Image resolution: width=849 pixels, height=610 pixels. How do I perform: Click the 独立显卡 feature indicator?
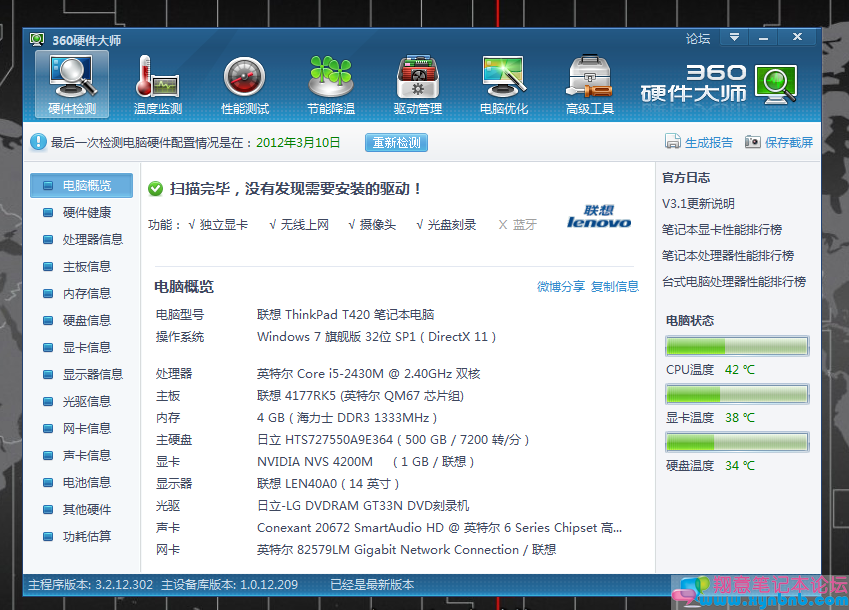218,225
